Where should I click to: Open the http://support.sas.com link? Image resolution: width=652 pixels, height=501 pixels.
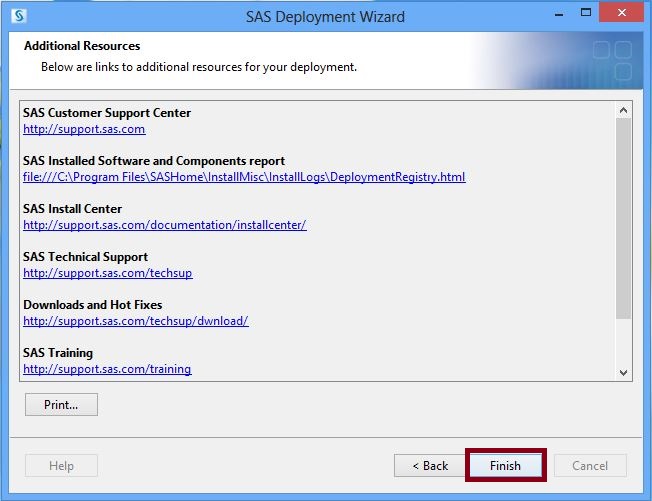[x=84, y=129]
